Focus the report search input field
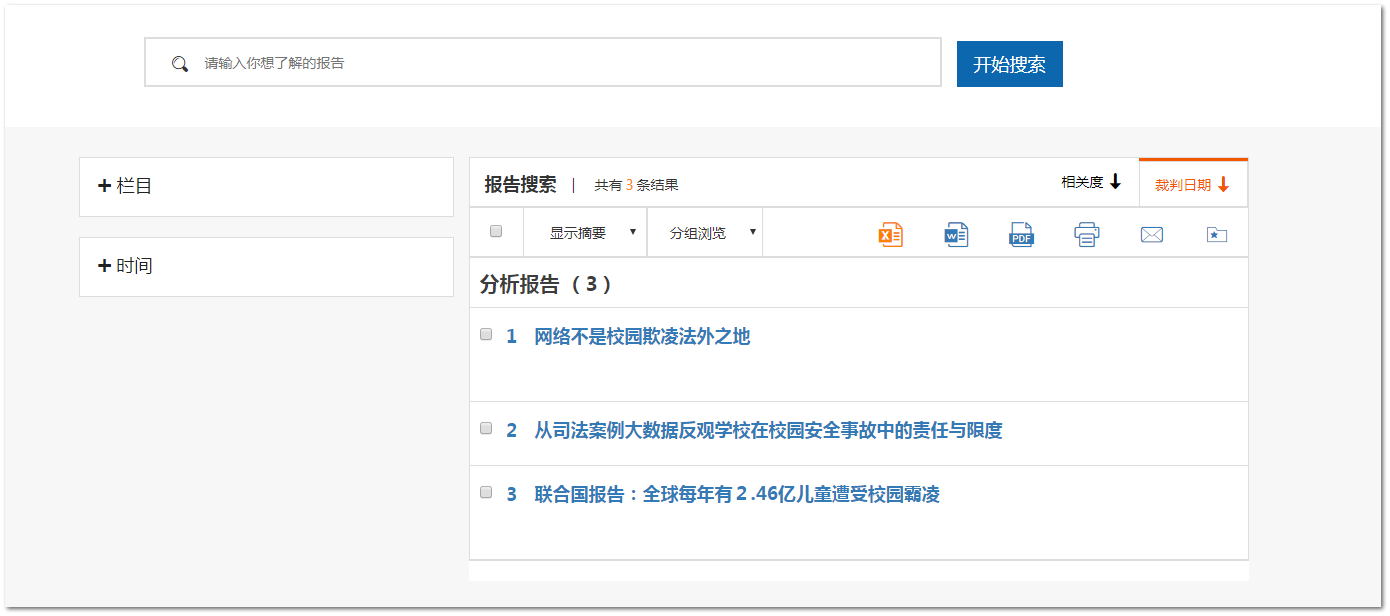 point(560,63)
